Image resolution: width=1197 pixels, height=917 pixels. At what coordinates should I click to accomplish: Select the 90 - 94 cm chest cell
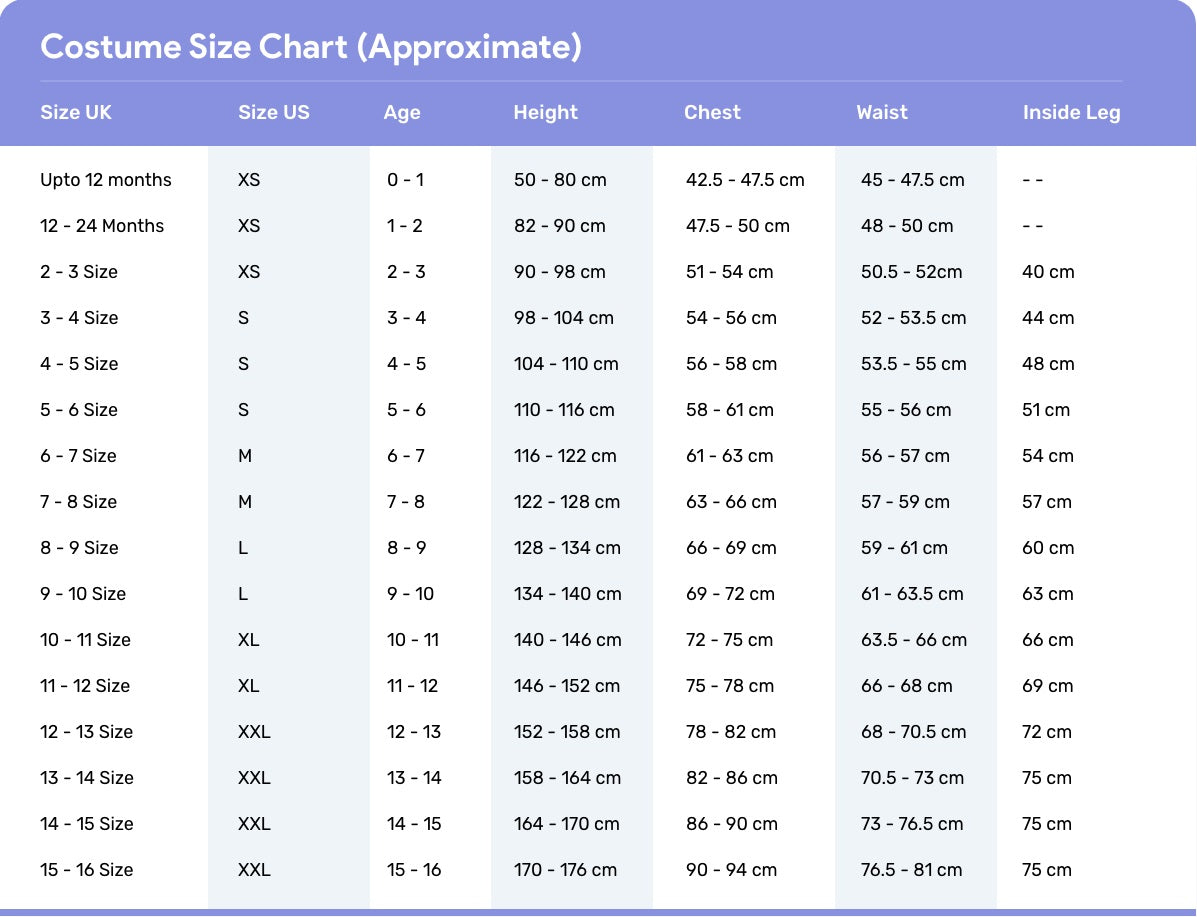[731, 870]
